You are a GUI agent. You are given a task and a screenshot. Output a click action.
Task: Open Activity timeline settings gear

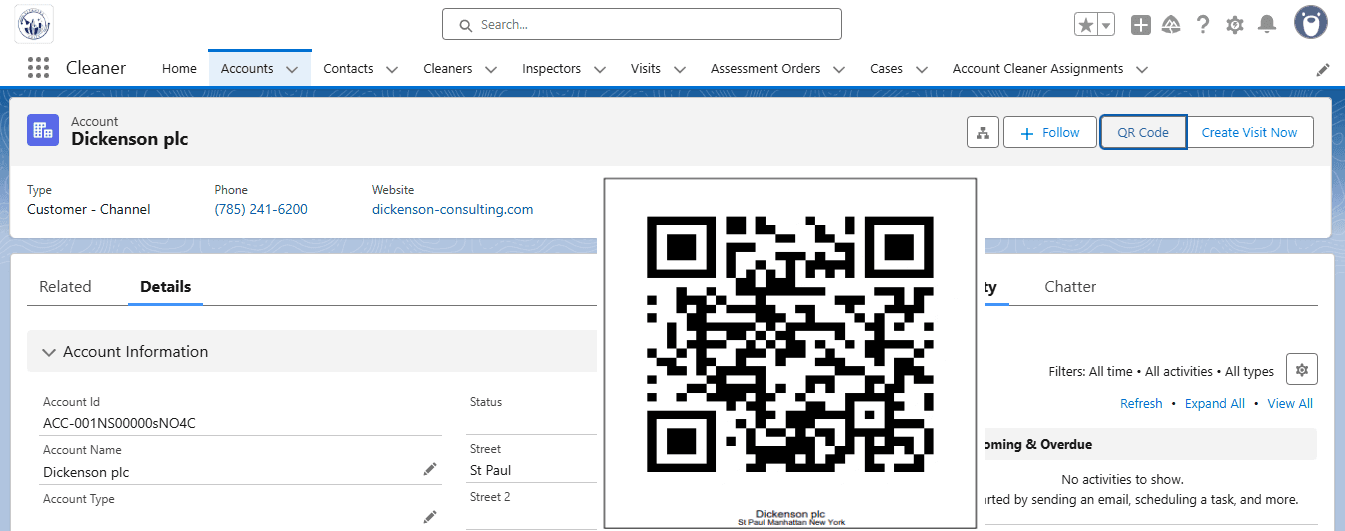coord(1302,369)
